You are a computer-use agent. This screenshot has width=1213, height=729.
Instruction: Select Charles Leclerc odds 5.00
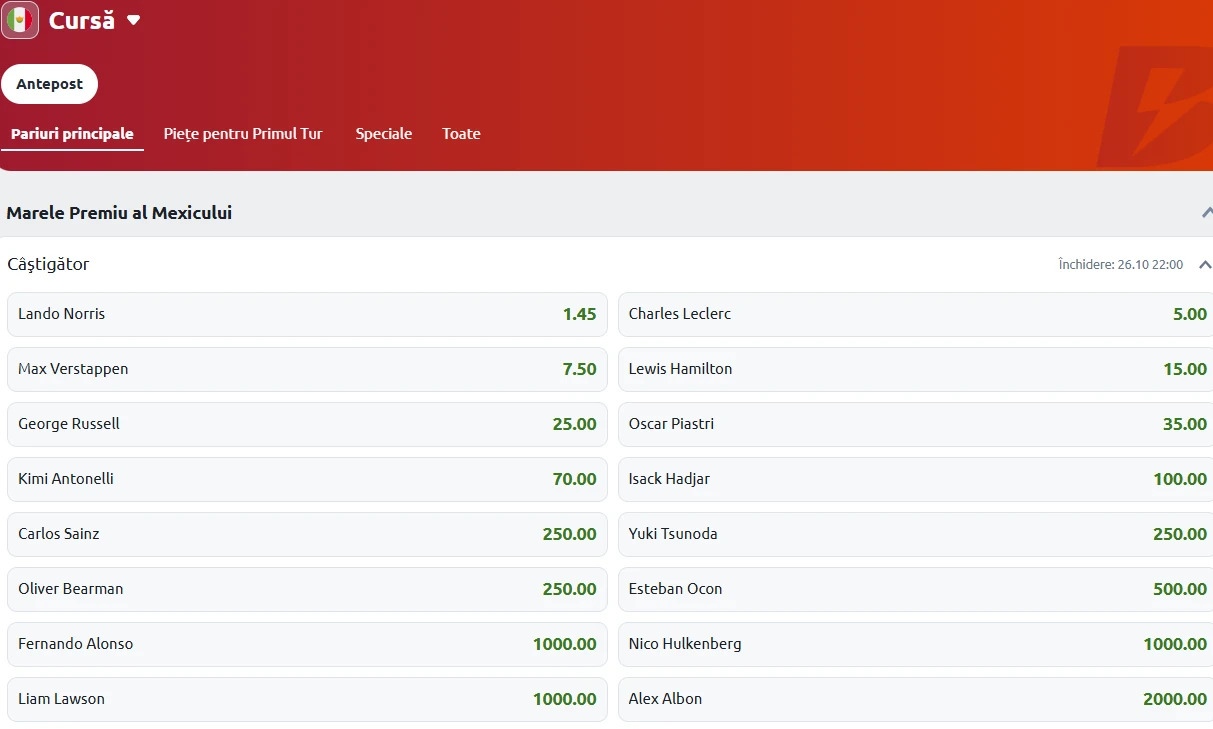pyautogui.click(x=915, y=314)
